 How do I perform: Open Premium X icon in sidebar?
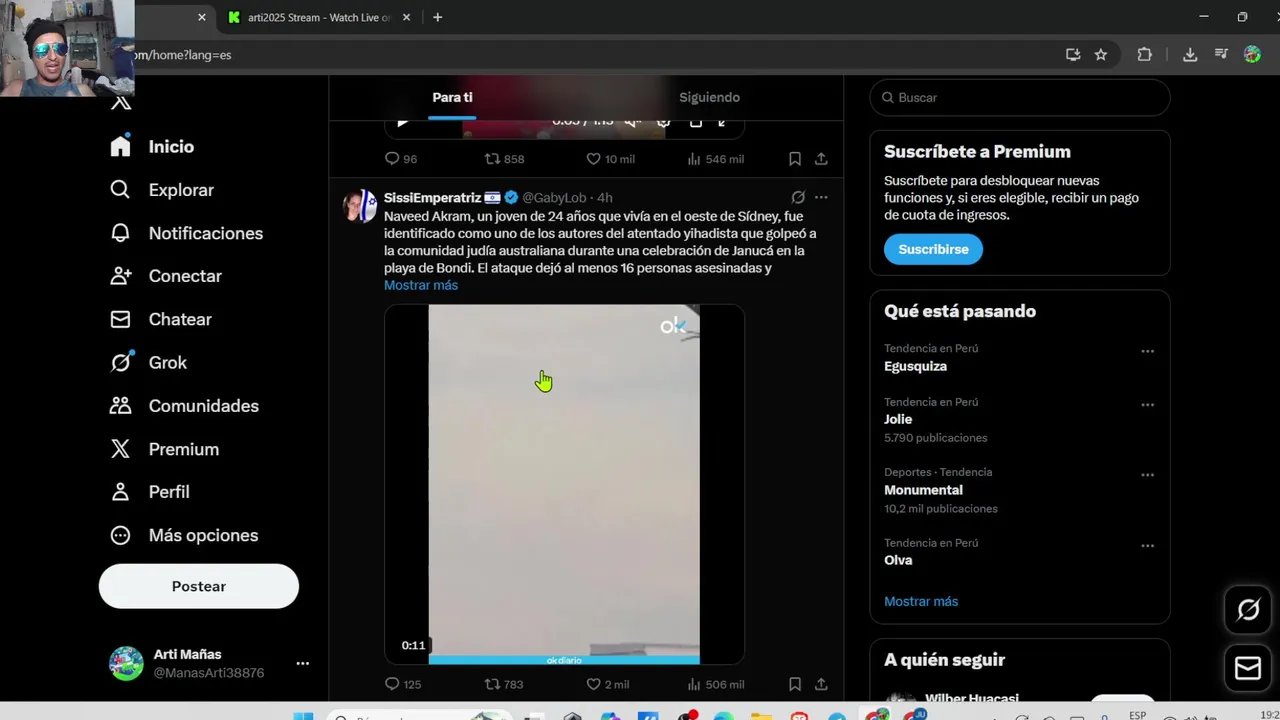[121, 449]
